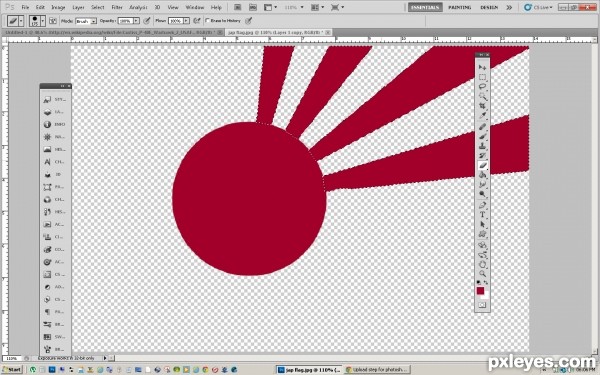Select the Pen tool
This screenshot has width=600, height=375.
(x=482, y=205)
